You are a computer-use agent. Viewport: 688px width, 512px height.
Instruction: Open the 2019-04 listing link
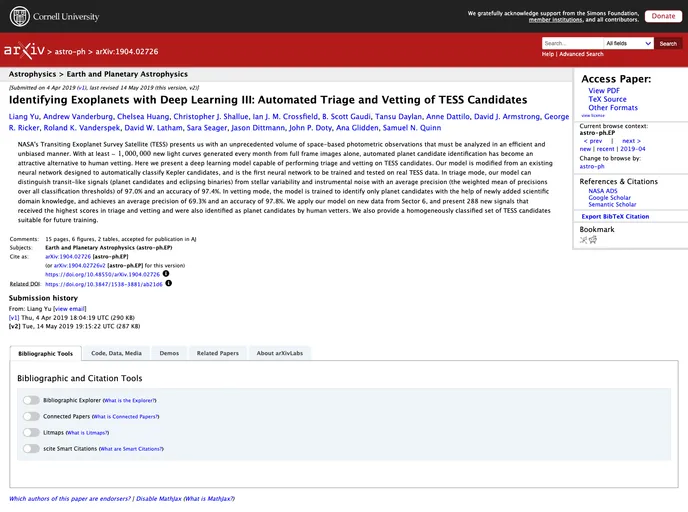tap(633, 149)
